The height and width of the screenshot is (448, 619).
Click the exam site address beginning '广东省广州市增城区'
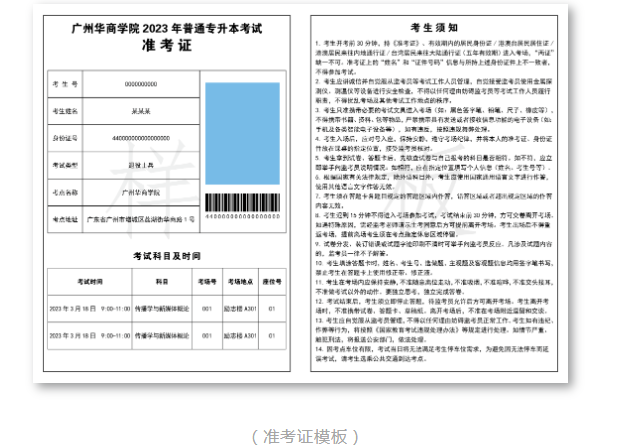coord(141,219)
